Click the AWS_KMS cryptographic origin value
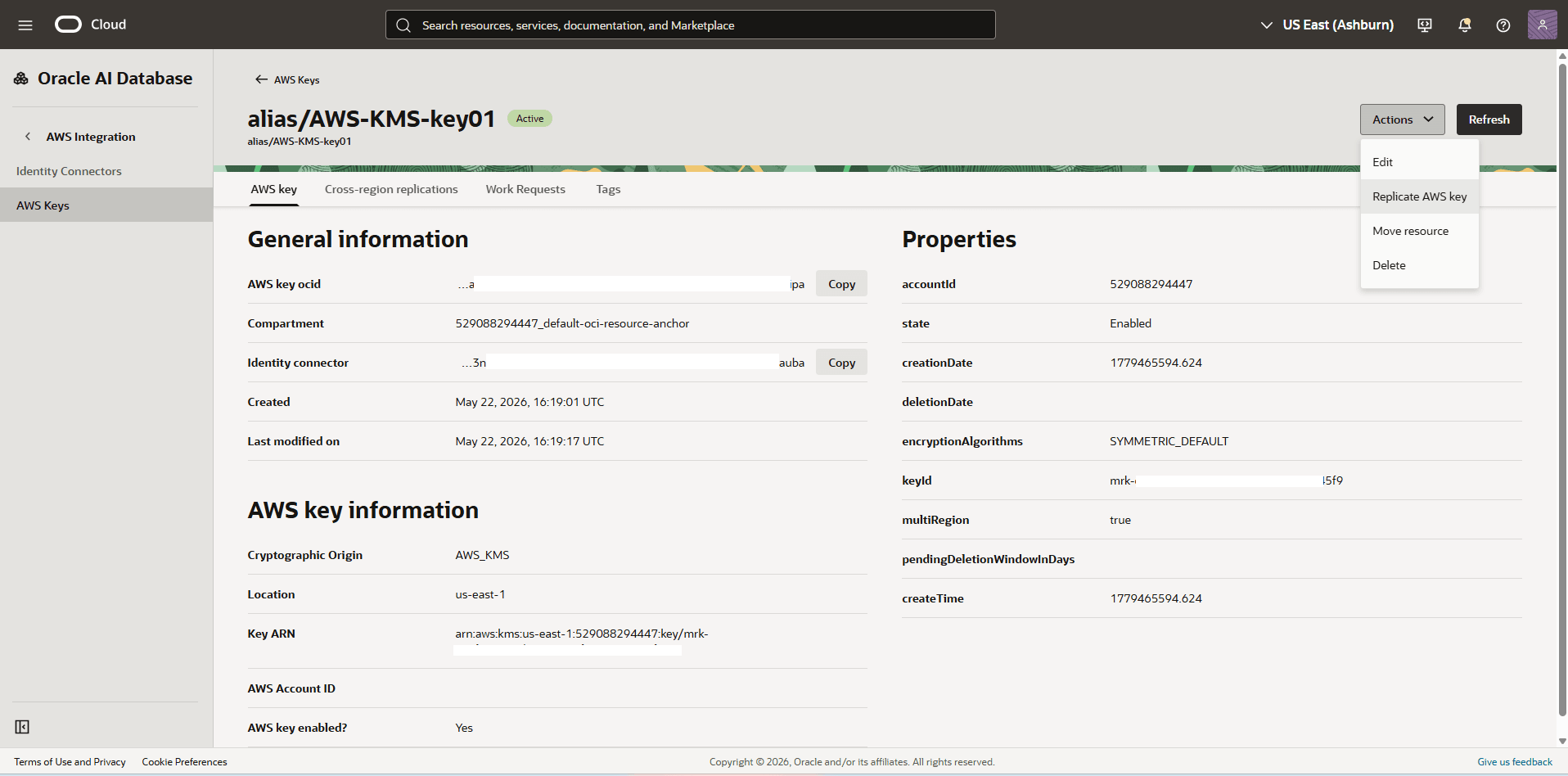The image size is (1568, 776). (482, 555)
